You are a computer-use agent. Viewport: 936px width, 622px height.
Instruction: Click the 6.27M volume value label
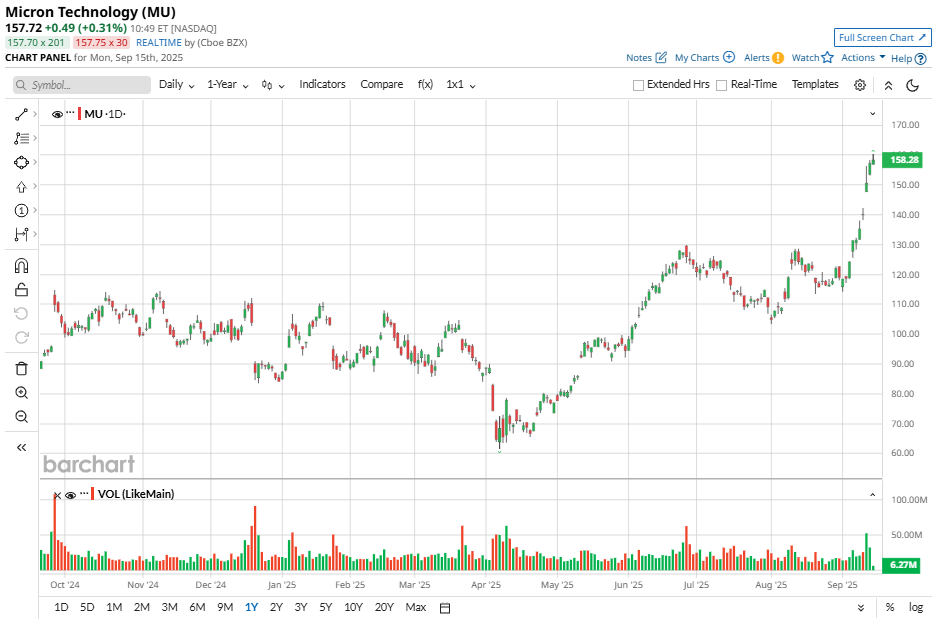point(903,565)
